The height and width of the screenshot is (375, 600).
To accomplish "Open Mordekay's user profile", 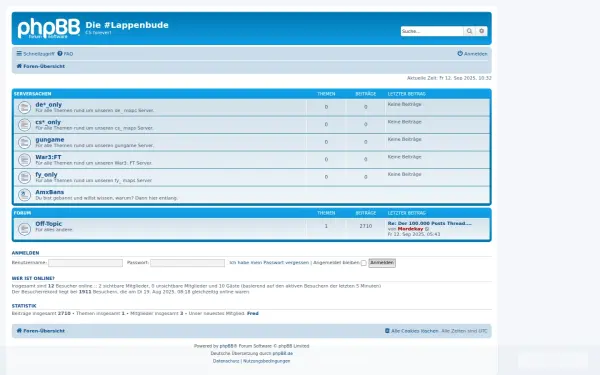I will click(410, 229).
